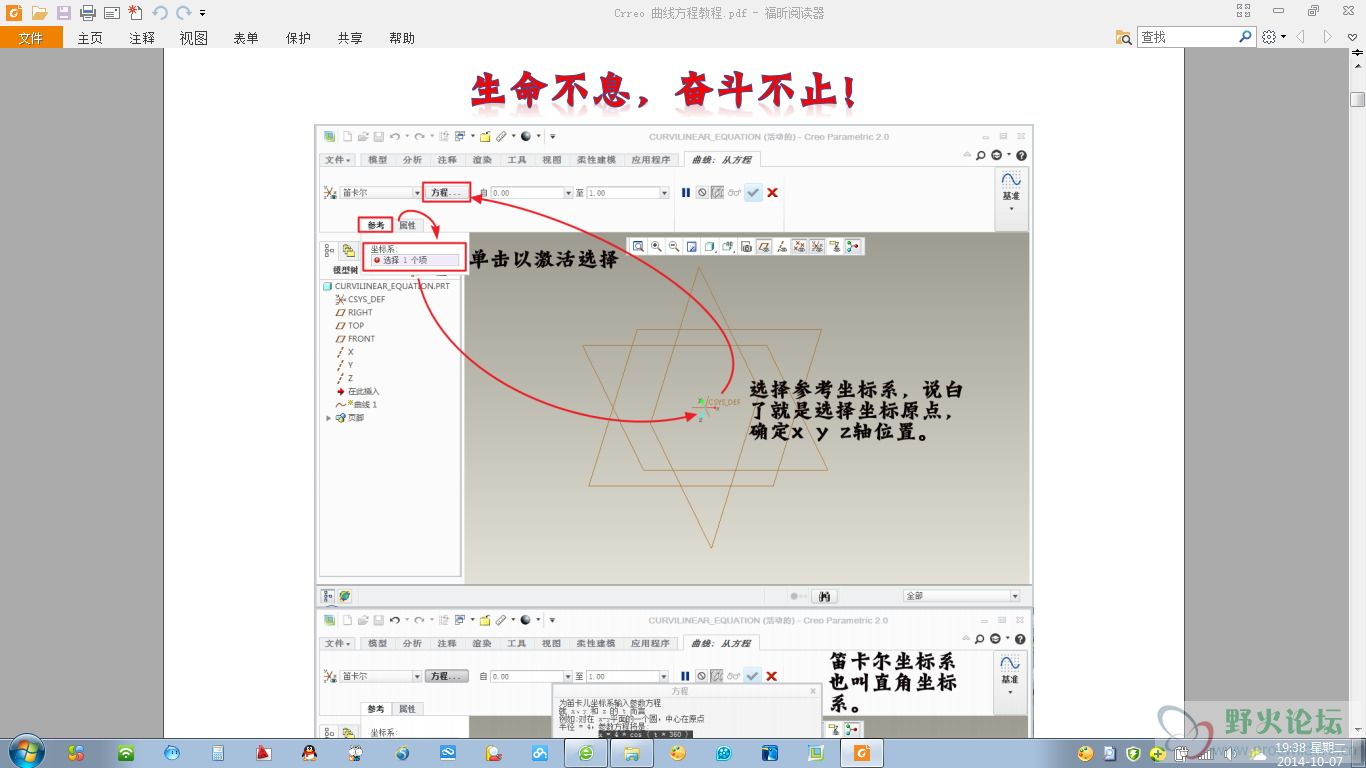Undo the last action in Foxit

click(x=159, y=13)
